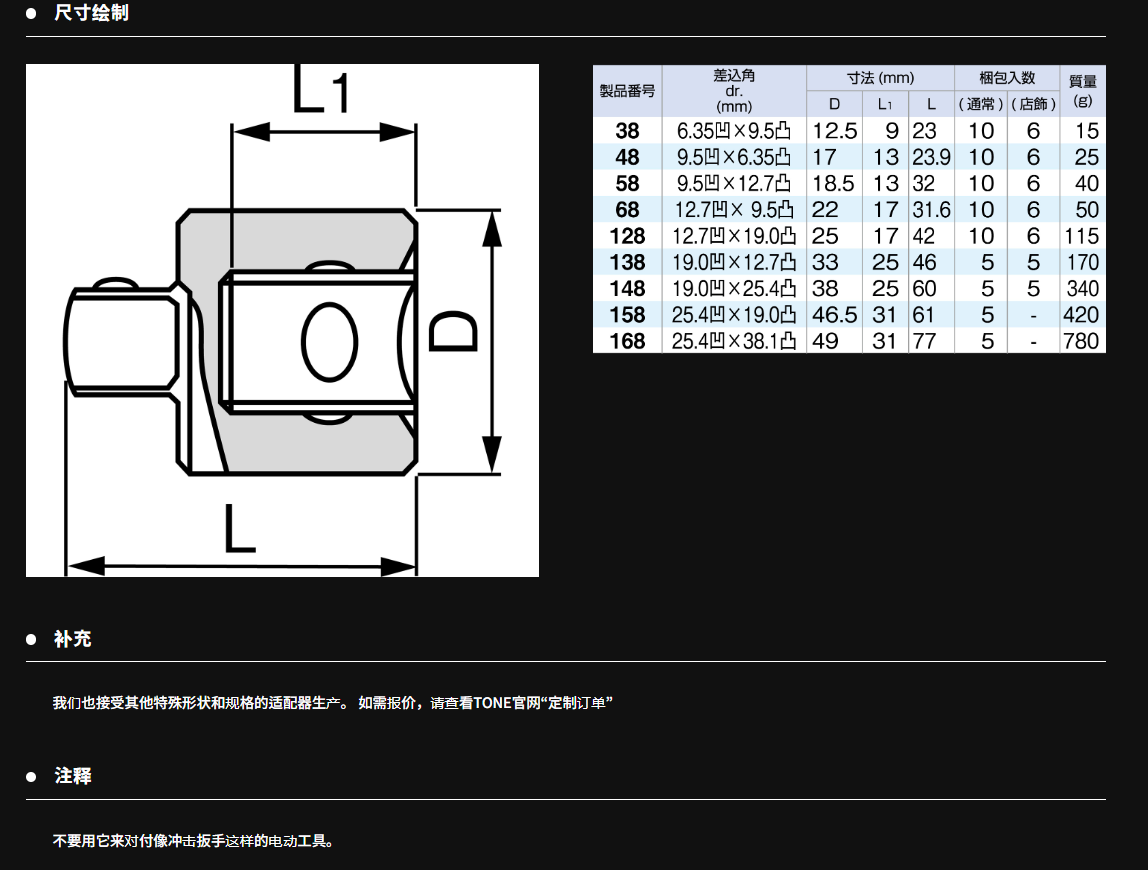1148x870 pixels.
Task: Click the L1 dimension label in the drawing
Action: click(x=323, y=90)
